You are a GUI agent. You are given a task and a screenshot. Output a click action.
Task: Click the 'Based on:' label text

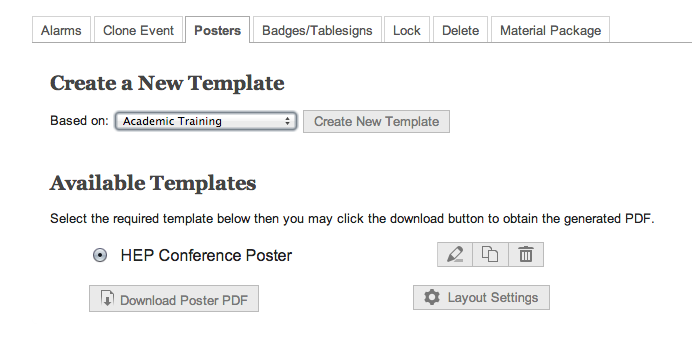pos(79,120)
